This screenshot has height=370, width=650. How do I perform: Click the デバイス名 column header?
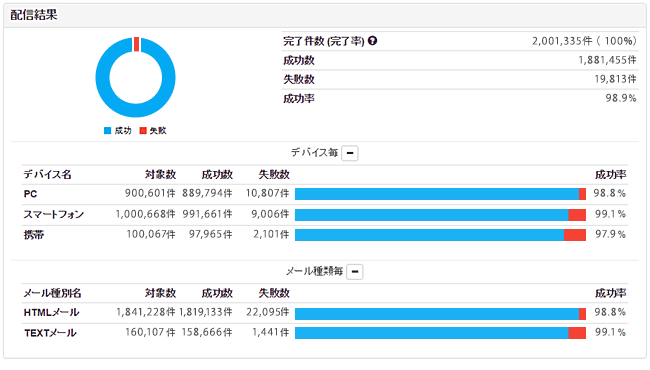tap(47, 174)
